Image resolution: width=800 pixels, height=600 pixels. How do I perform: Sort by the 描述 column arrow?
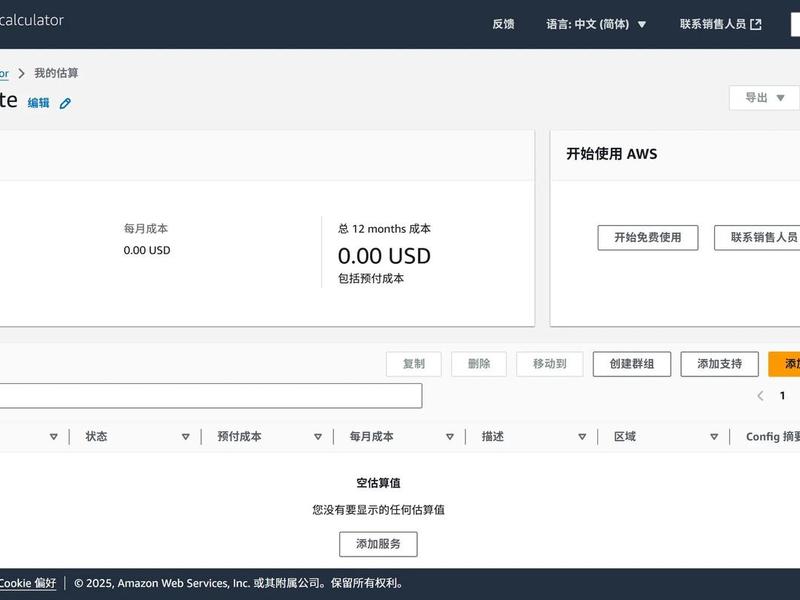pos(582,437)
